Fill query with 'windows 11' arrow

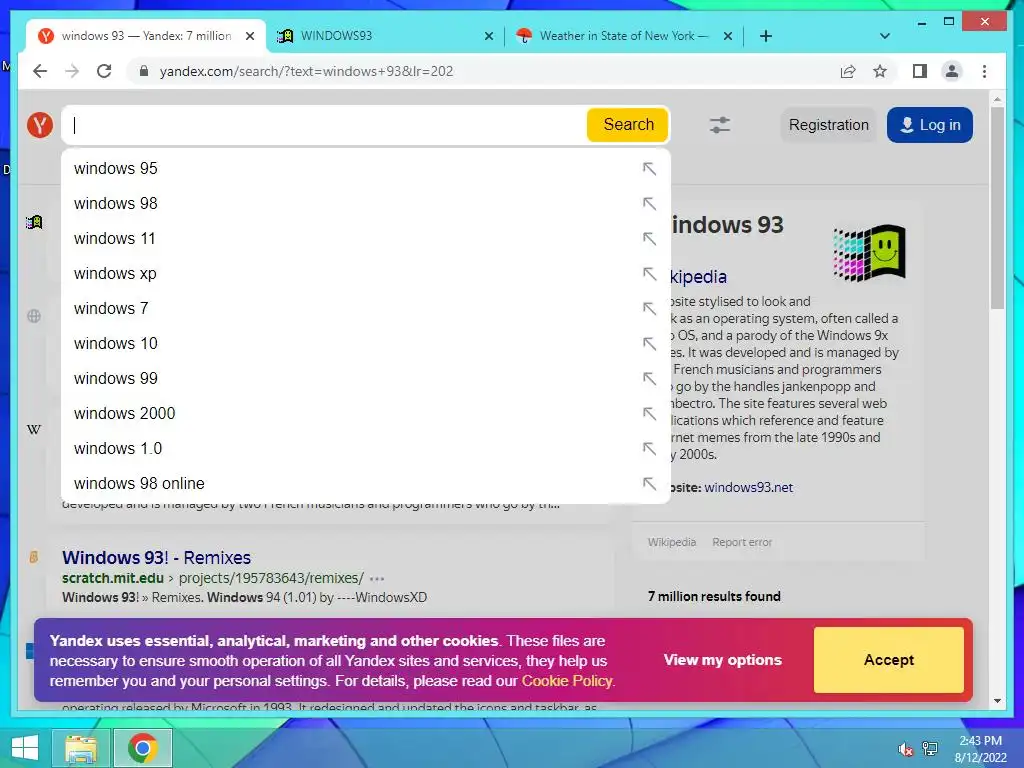(648, 238)
